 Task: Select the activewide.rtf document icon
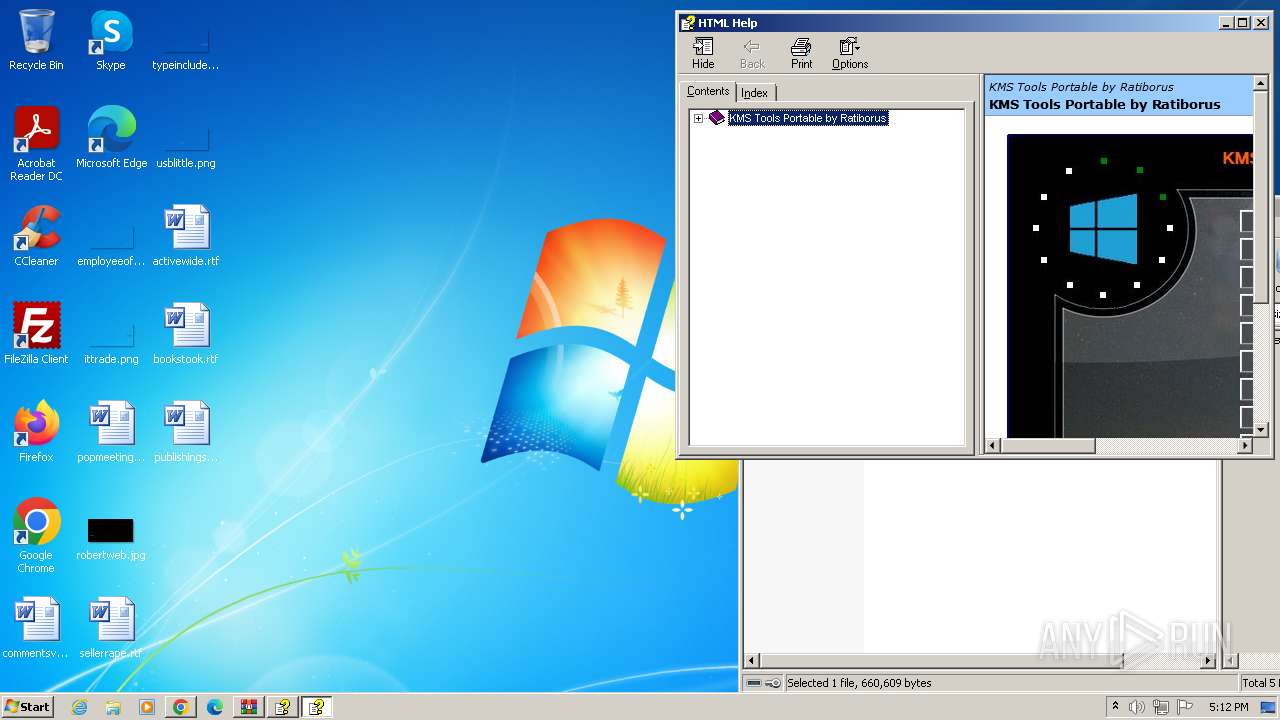point(186,236)
